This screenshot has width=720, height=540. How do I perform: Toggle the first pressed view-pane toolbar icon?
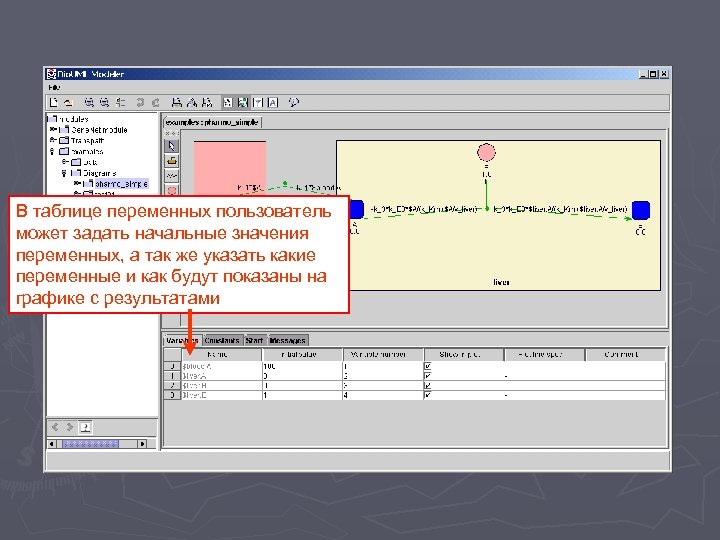(x=227, y=102)
